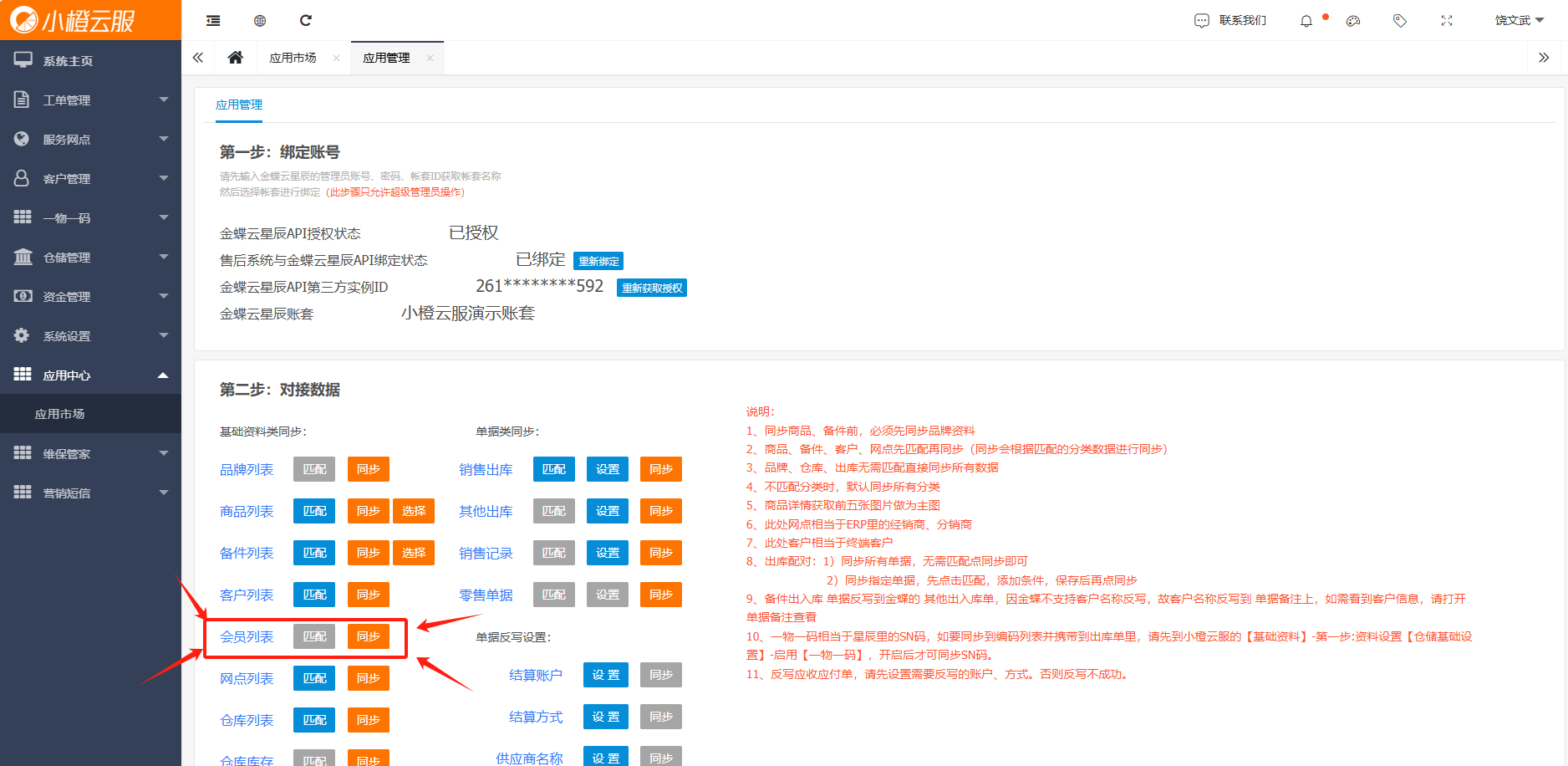
Task: Click the 系统设置 gear icon
Action: [23, 335]
